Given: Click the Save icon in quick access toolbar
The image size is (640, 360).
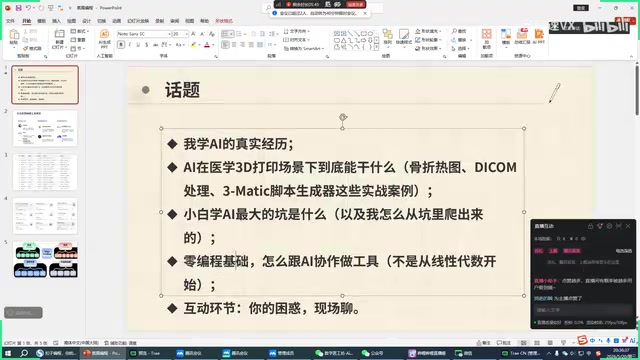Looking at the screenshot, I should pos(18,8).
